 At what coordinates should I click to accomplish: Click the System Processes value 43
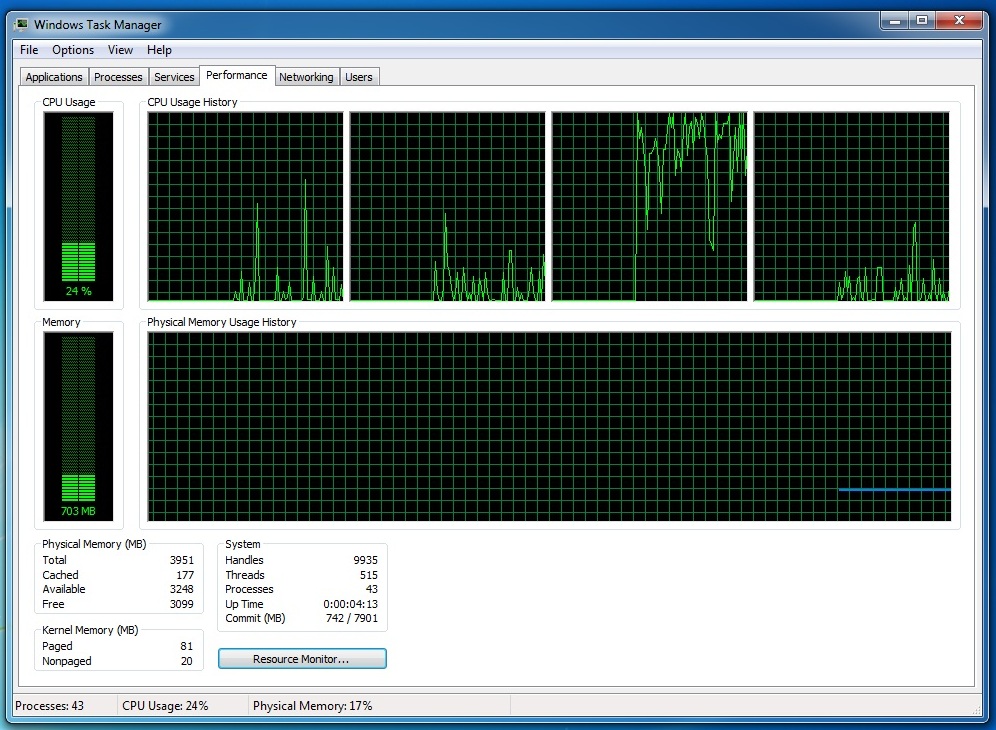[x=372, y=589]
